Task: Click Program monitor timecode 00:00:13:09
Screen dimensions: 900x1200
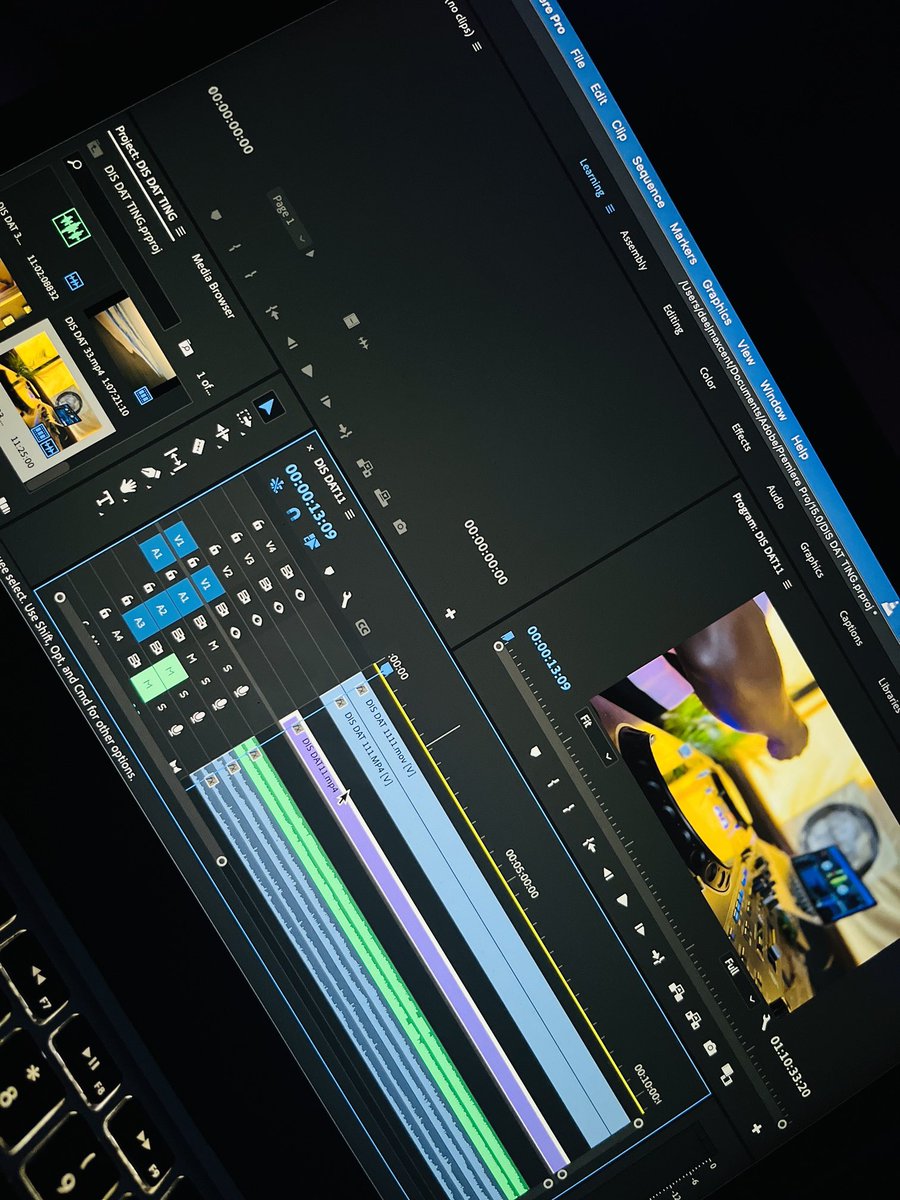Action: coord(548,658)
